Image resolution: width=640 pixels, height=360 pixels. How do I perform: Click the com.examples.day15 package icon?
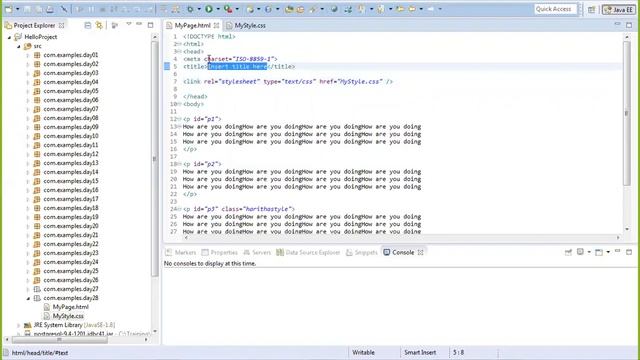pos(37,181)
